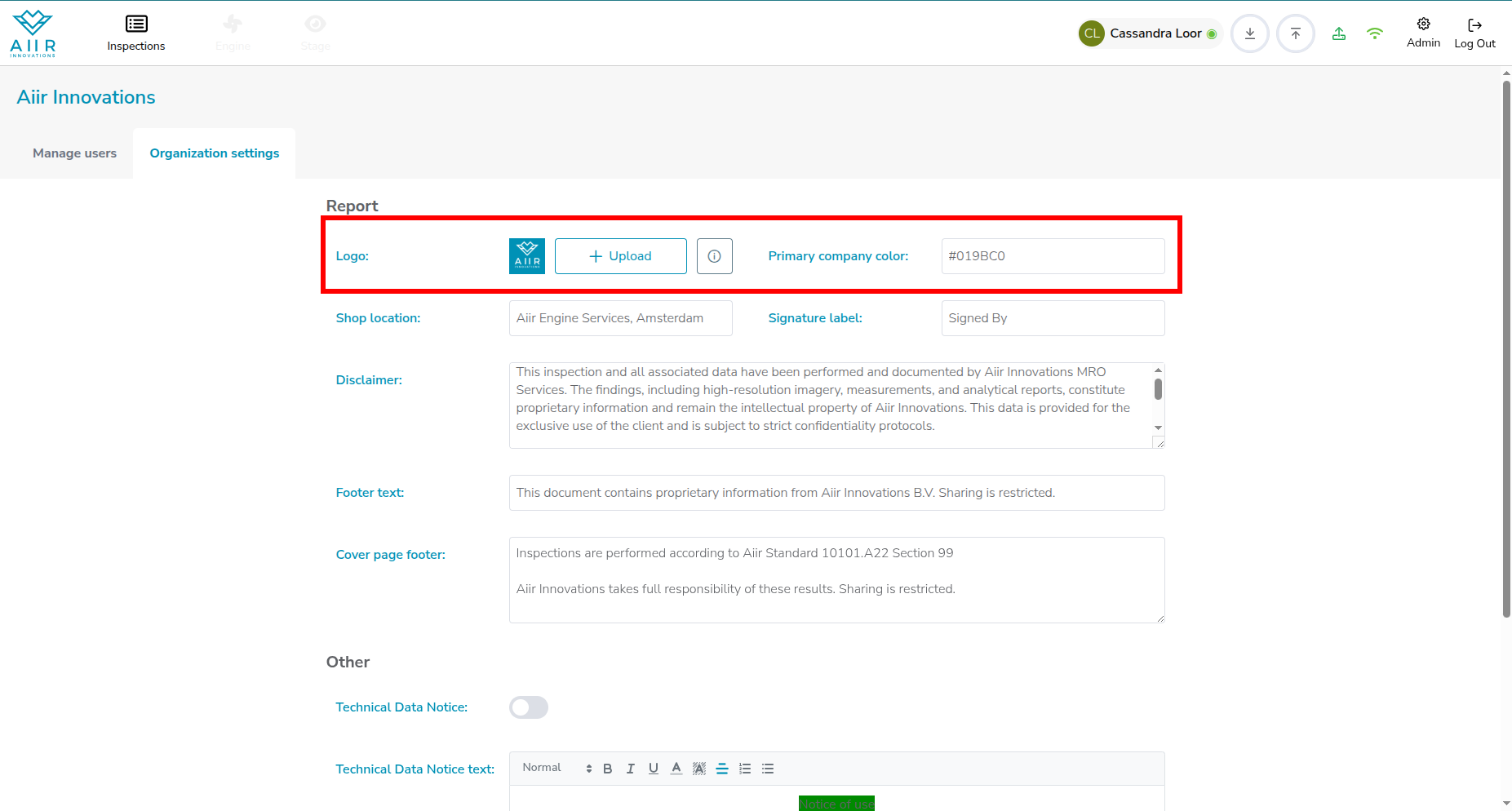Image resolution: width=1512 pixels, height=811 pixels.
Task: Click the Shop location: label
Action: pyautogui.click(x=379, y=318)
